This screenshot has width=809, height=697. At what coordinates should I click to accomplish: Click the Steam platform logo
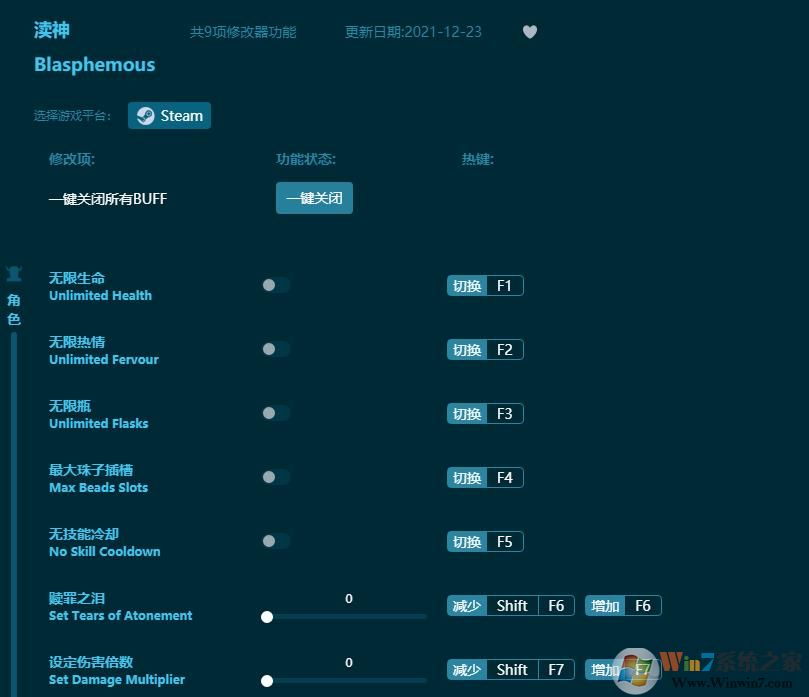coord(144,115)
